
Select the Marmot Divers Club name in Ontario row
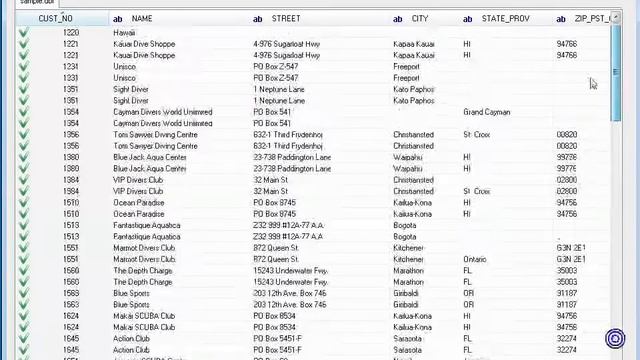(144, 259)
